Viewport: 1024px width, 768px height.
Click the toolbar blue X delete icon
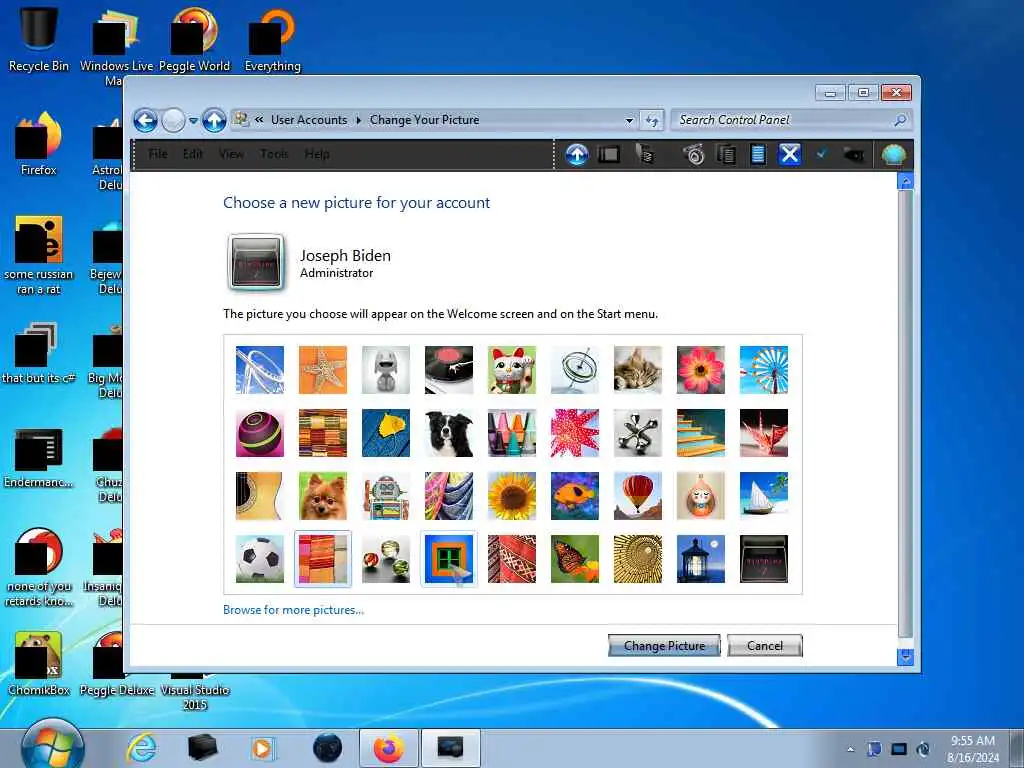[x=790, y=155]
